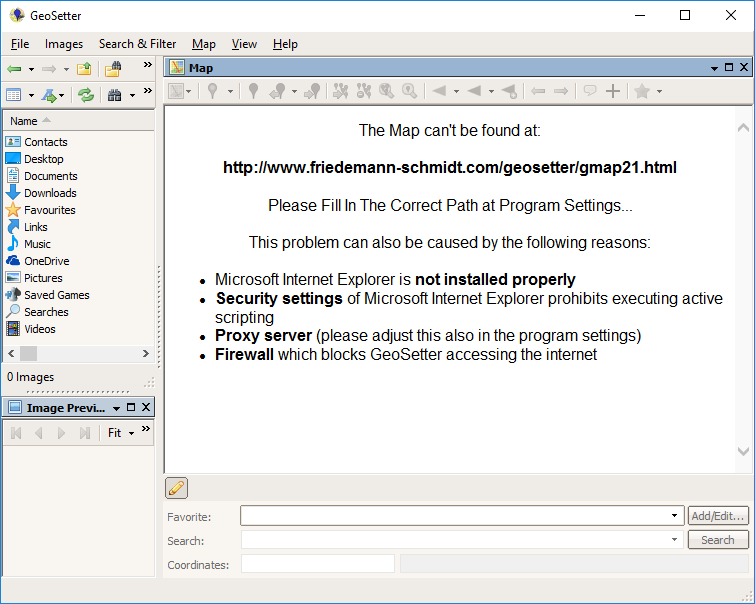Click the binoculars find icon
The width and height of the screenshot is (755, 604).
[115, 95]
